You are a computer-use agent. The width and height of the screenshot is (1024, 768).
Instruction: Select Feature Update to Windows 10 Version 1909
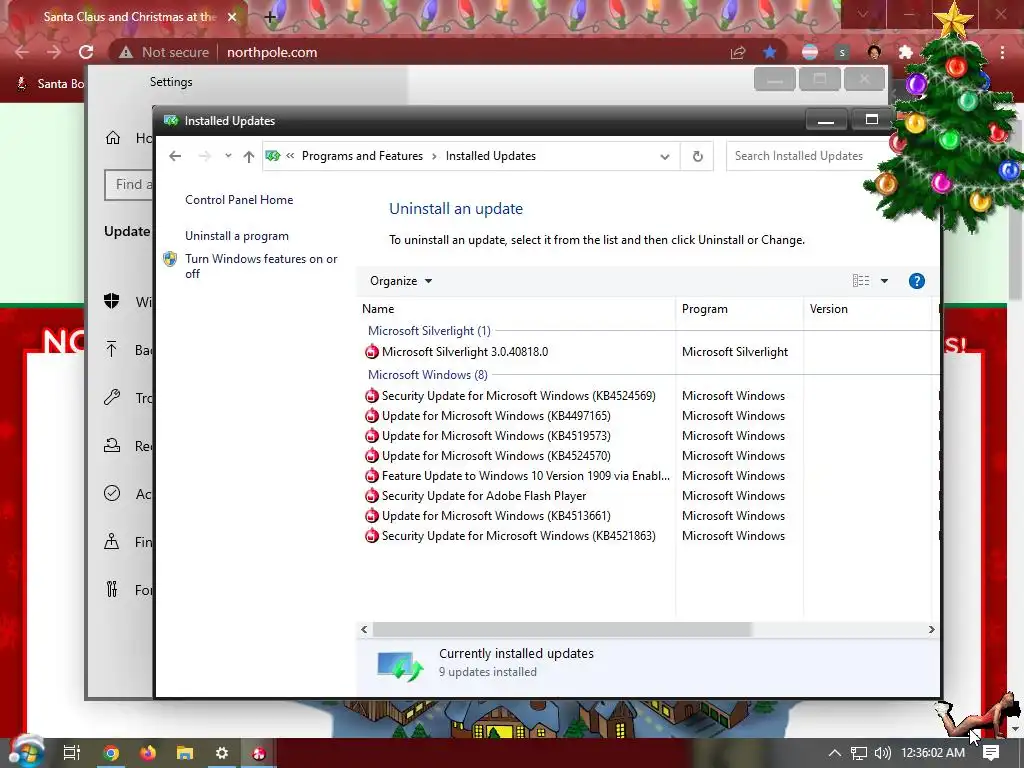[x=525, y=476]
